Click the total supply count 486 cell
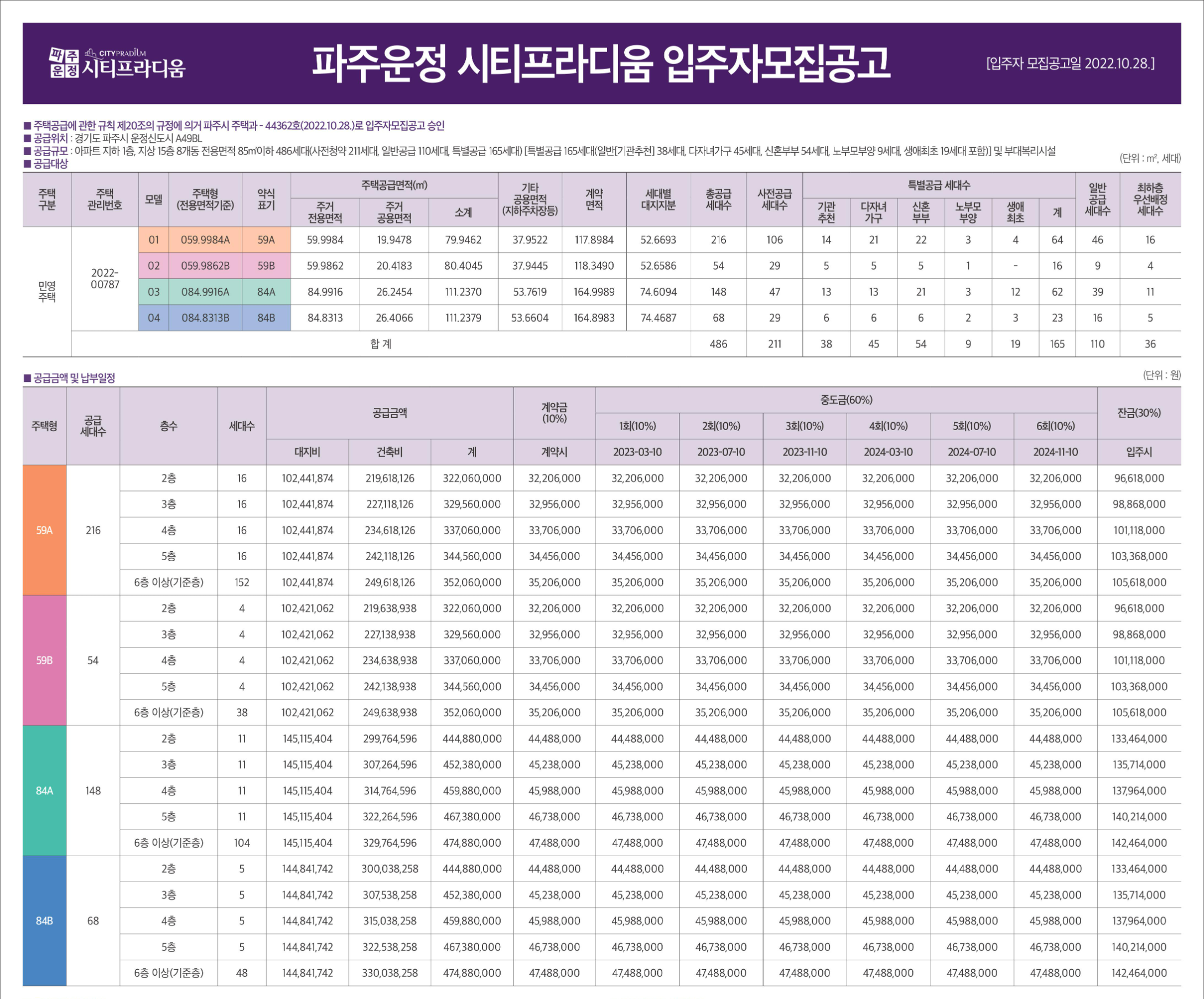The width and height of the screenshot is (1204, 999). [718, 344]
